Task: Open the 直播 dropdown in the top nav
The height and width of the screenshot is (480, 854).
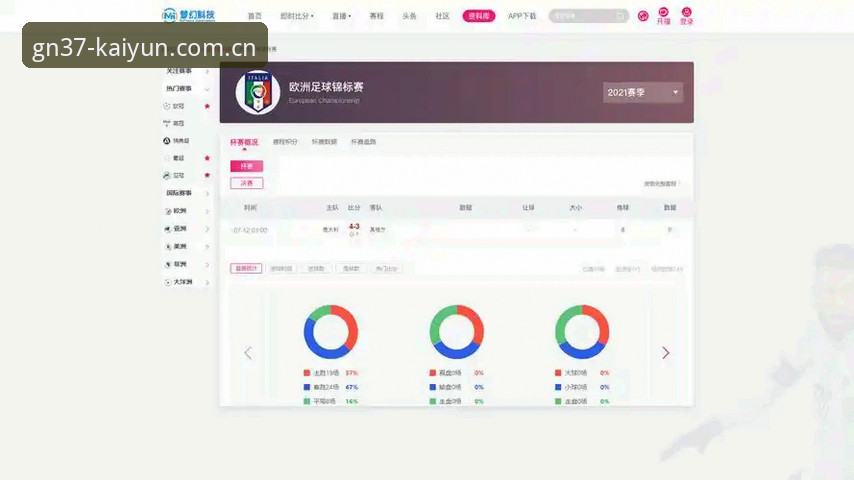Action: (x=341, y=16)
